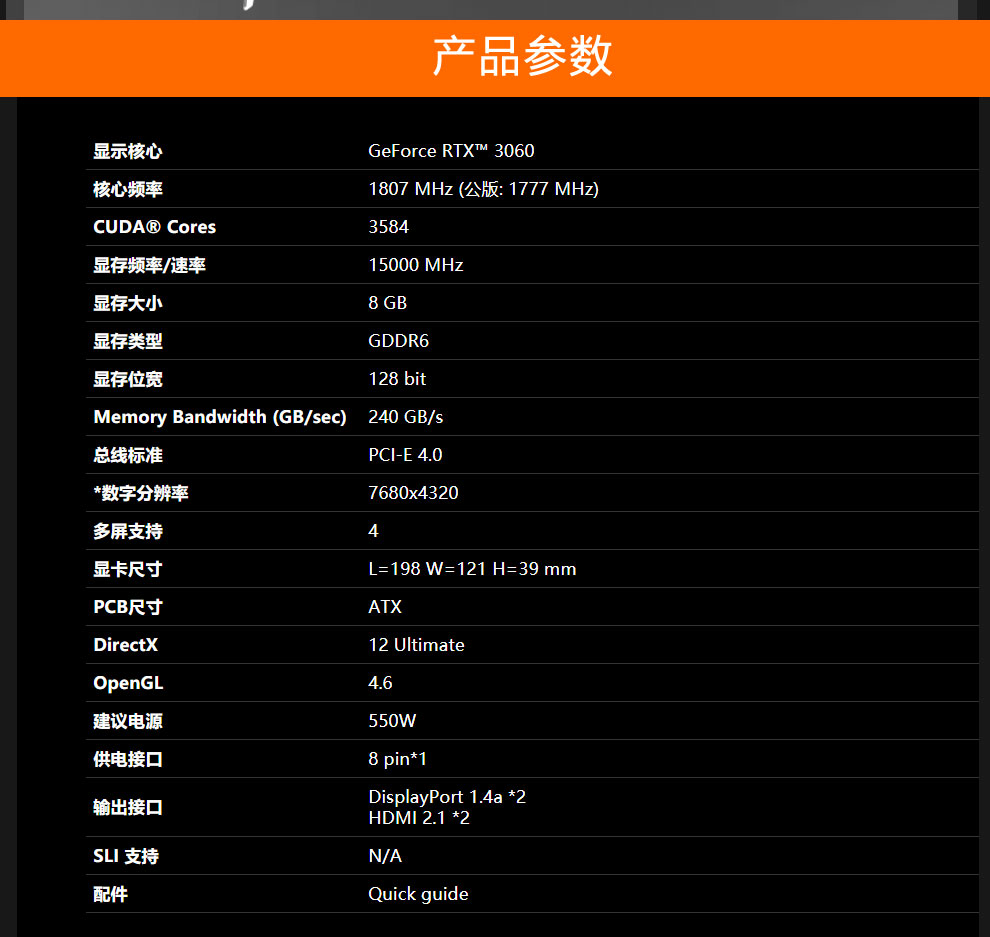Viewport: 990px width, 937px height.
Task: Click the ATX value
Action: click(x=385, y=607)
